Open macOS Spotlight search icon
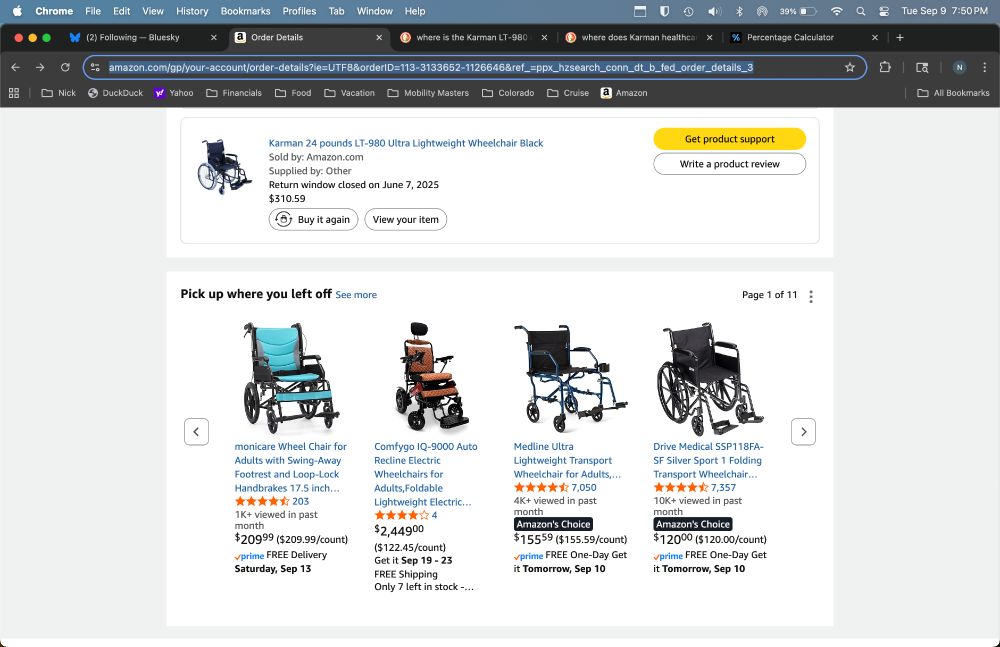The image size is (1000, 647). pyautogui.click(x=860, y=11)
